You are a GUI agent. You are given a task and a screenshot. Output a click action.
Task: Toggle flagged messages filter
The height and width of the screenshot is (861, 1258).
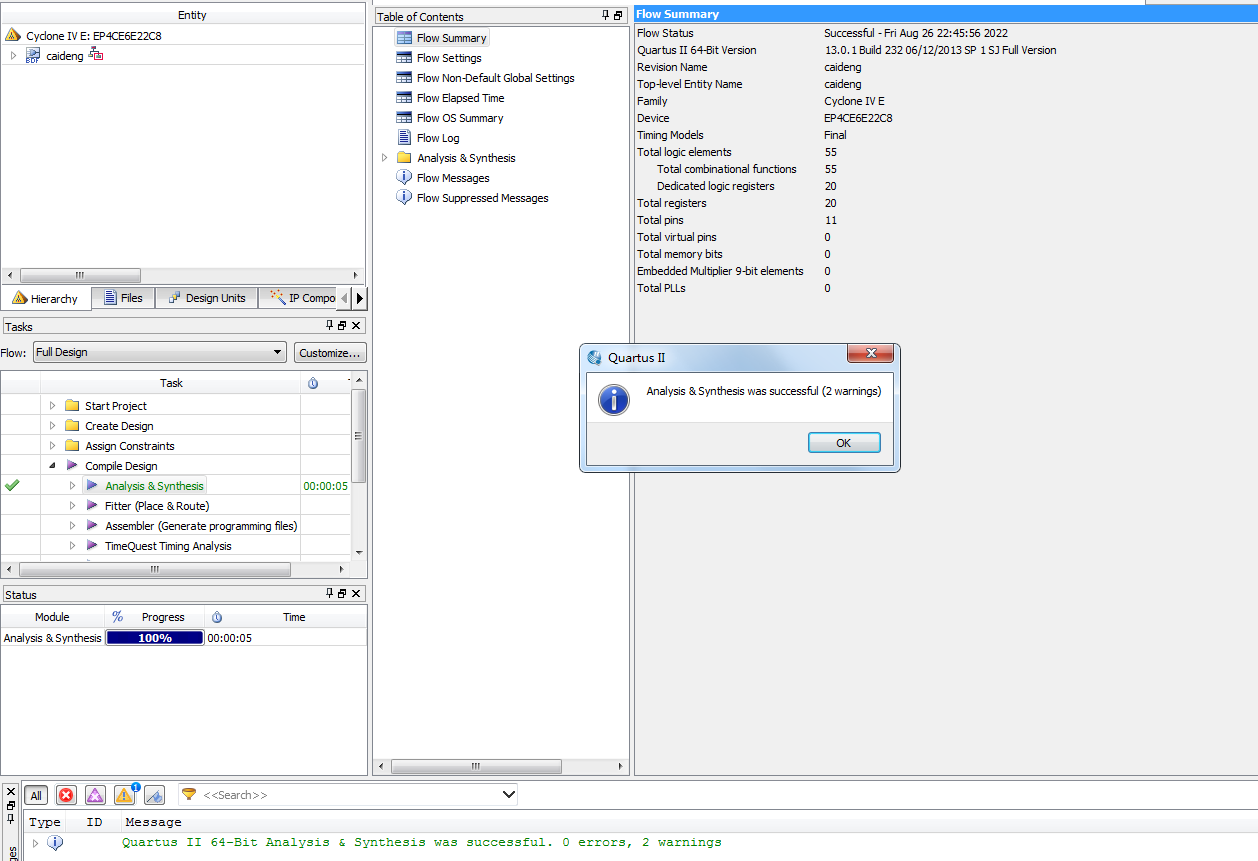coord(154,795)
